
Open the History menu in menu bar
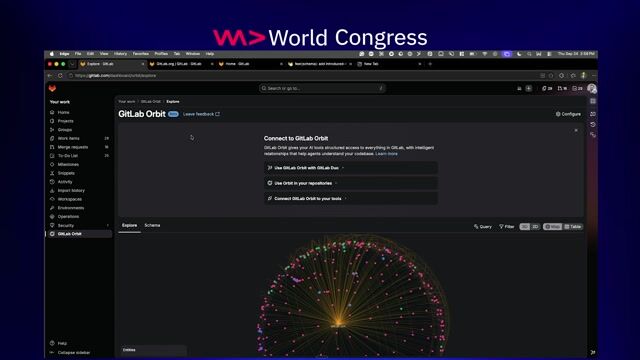120,54
